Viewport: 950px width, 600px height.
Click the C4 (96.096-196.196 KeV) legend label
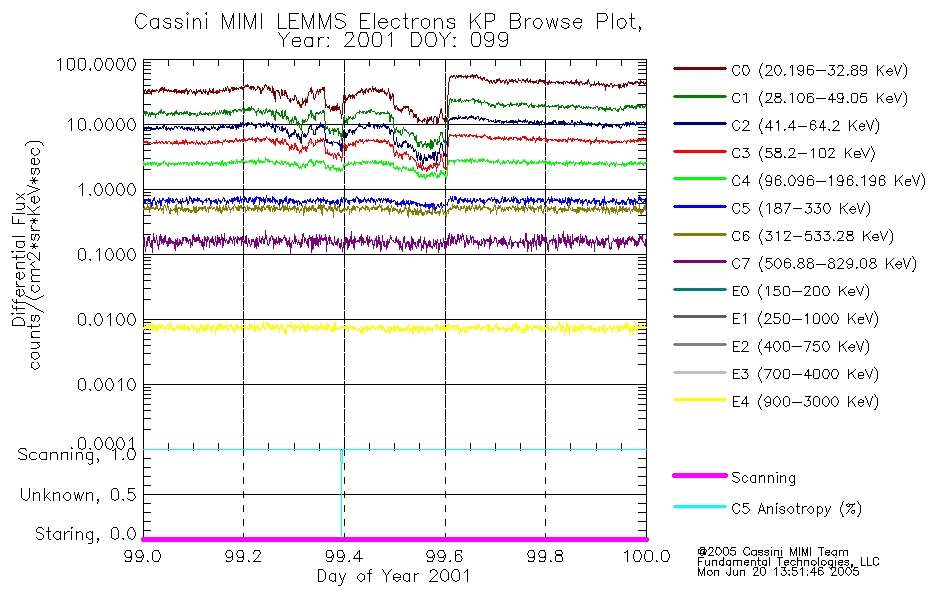[x=829, y=181]
